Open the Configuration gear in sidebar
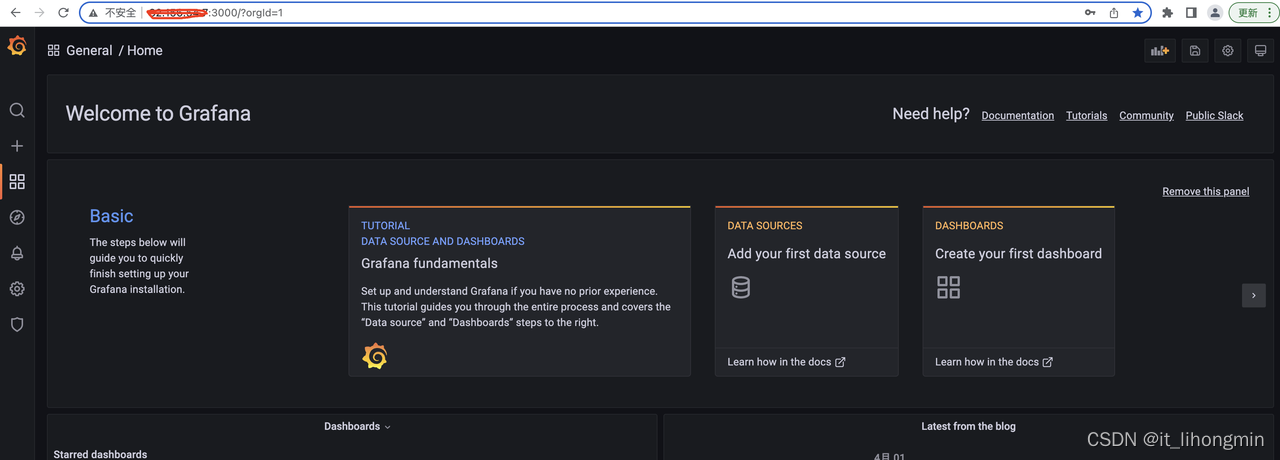 17,289
